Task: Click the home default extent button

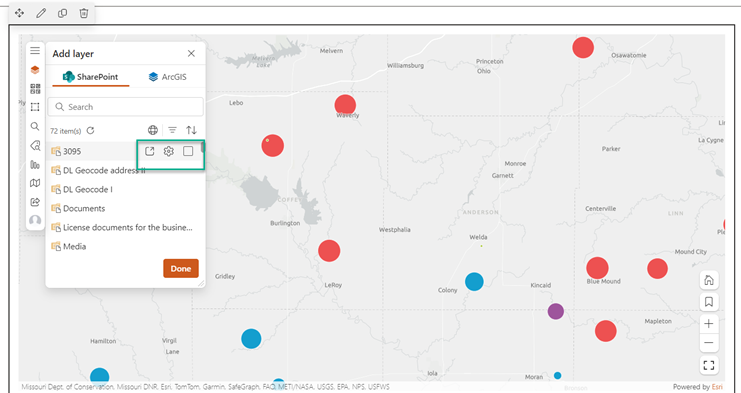Action: coord(708,280)
